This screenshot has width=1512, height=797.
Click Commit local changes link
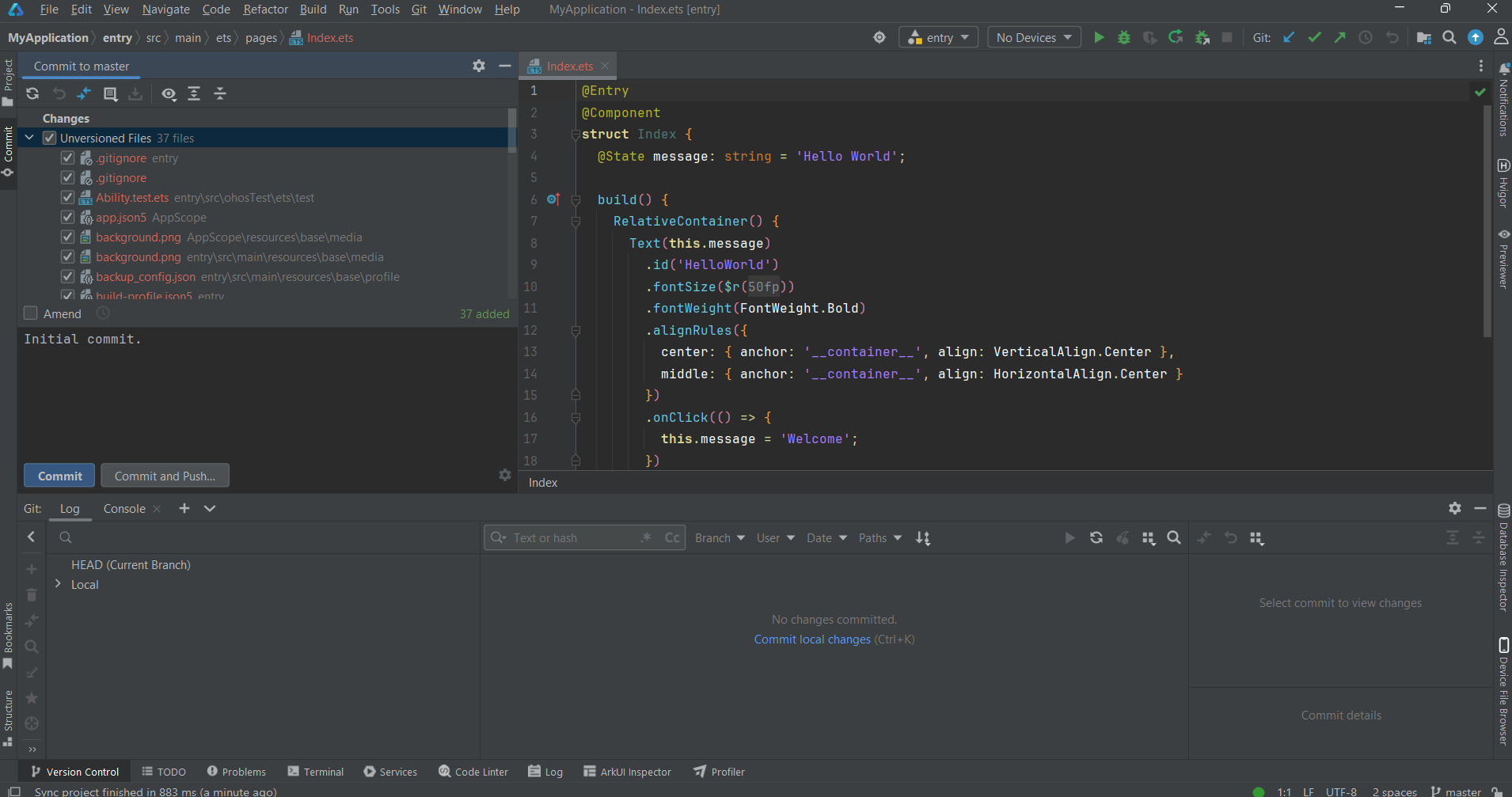[812, 639]
